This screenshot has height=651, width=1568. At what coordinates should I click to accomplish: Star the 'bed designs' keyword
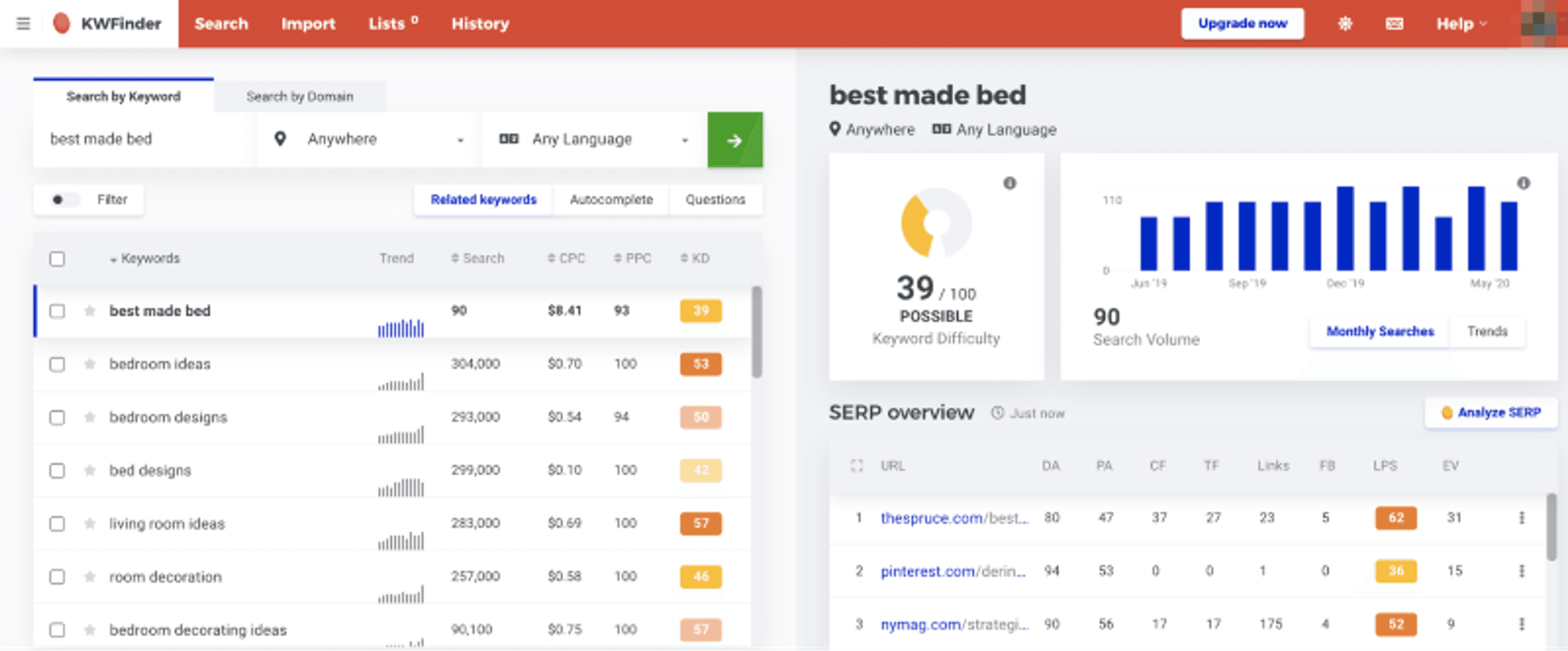pos(89,470)
